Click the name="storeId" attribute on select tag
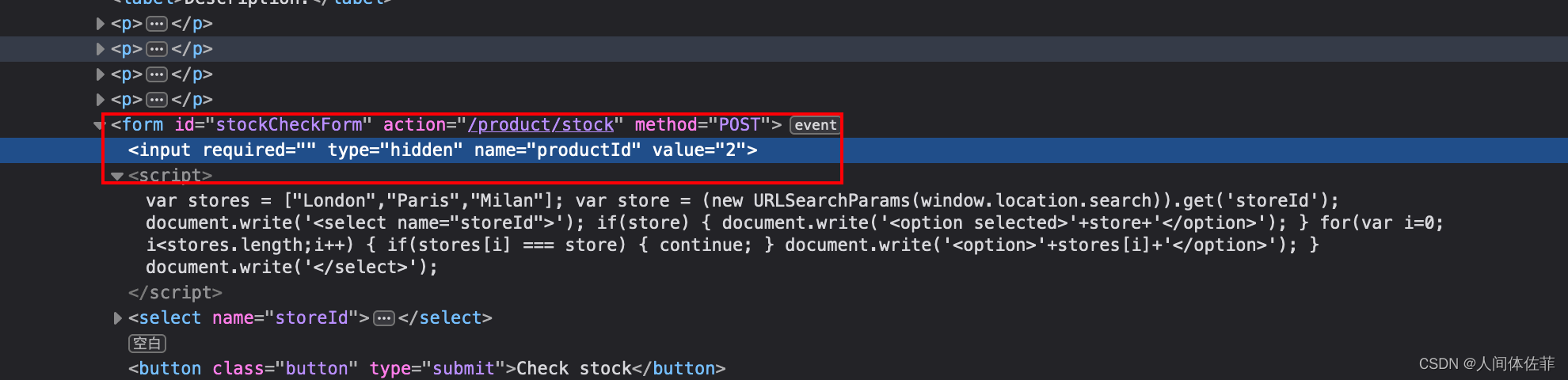 (x=286, y=318)
